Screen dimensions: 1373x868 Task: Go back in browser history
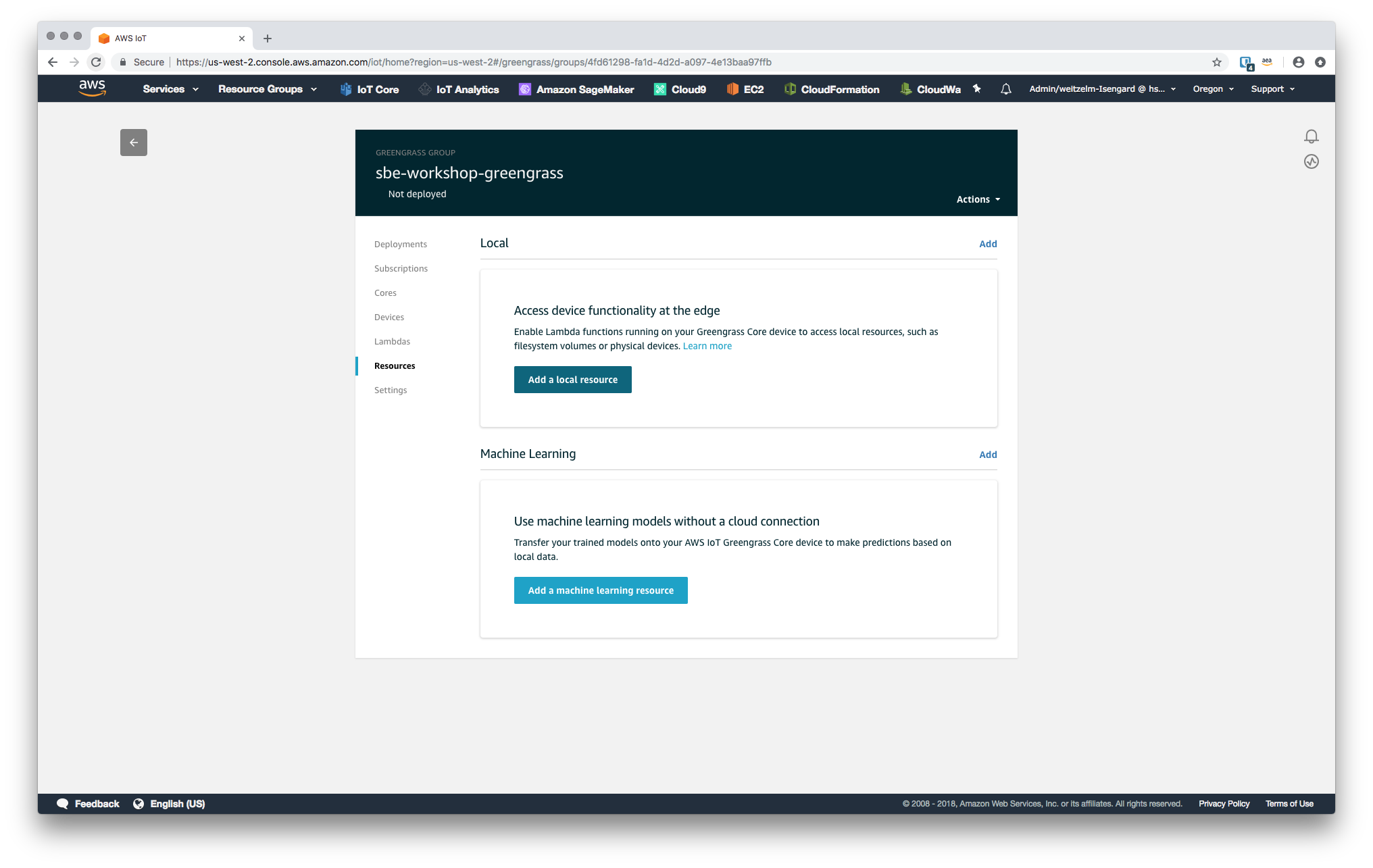point(53,62)
